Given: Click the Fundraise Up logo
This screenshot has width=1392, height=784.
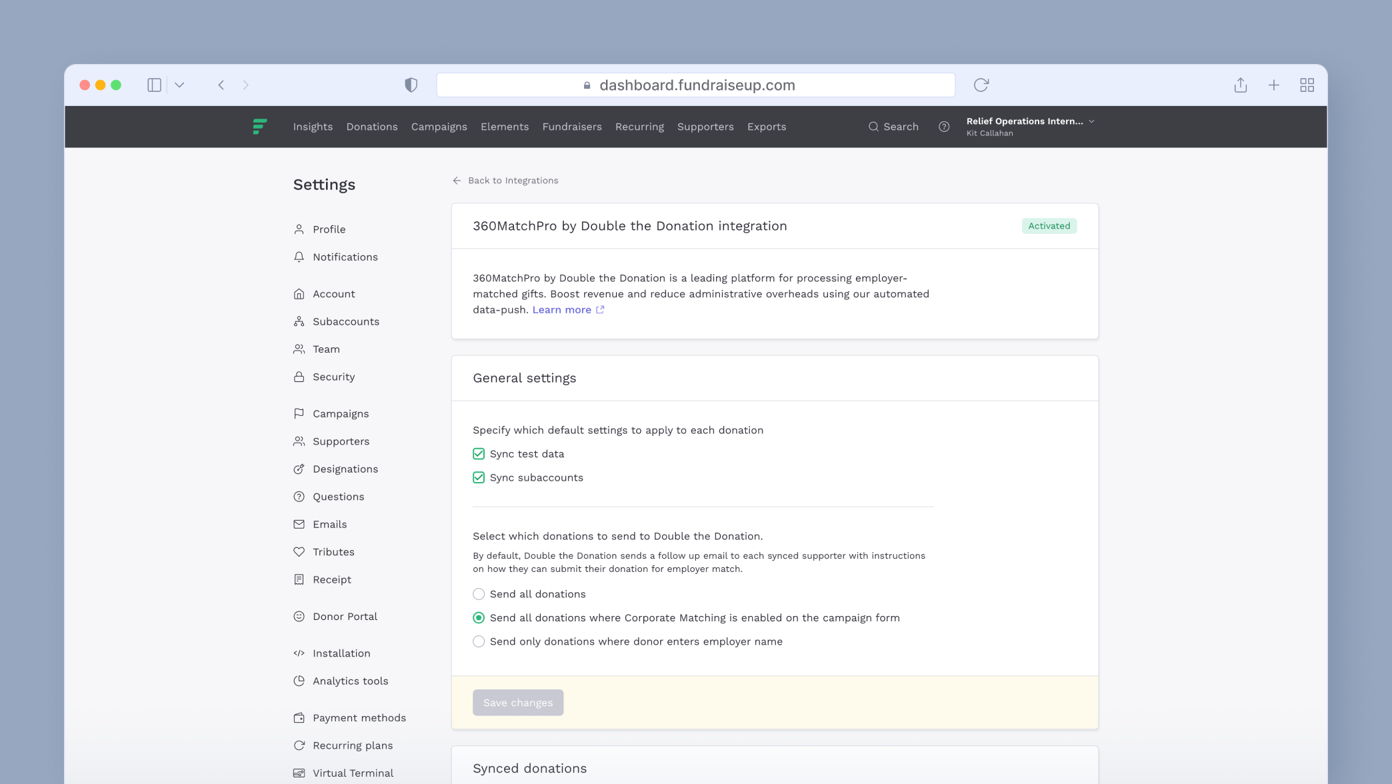Looking at the screenshot, I should [259, 126].
